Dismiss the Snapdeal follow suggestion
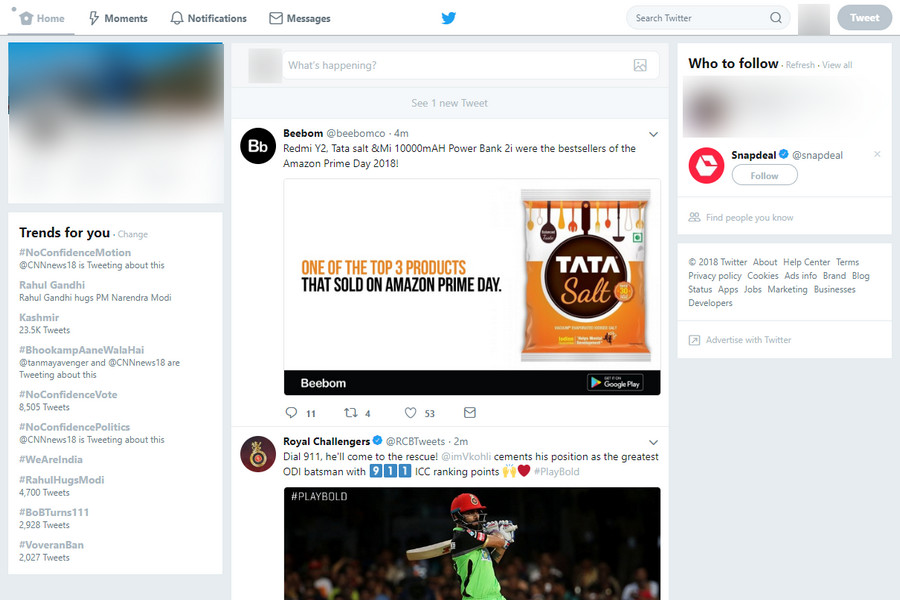This screenshot has width=900, height=600. [x=877, y=154]
